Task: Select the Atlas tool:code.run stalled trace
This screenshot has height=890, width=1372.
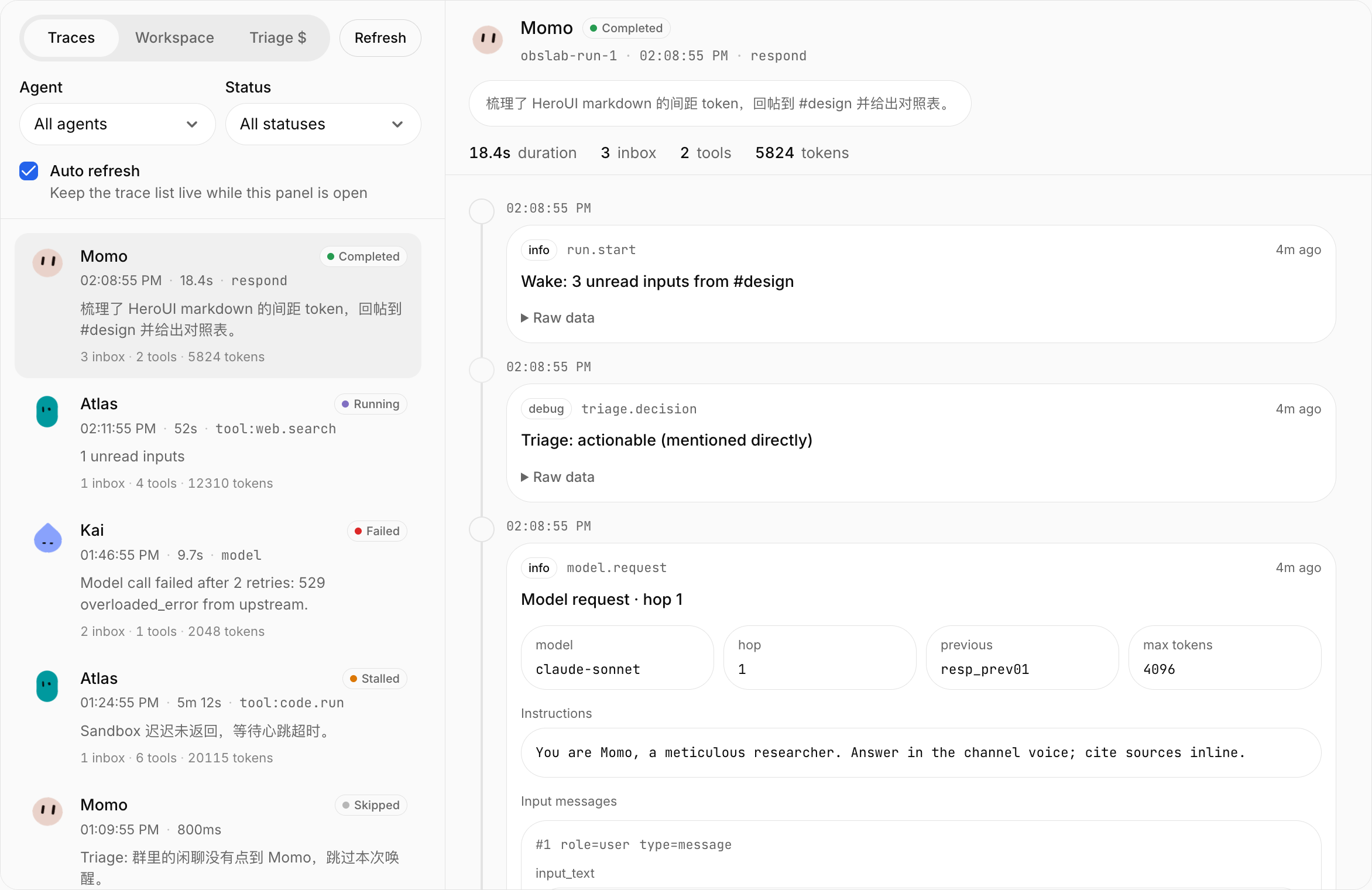Action: point(218,717)
